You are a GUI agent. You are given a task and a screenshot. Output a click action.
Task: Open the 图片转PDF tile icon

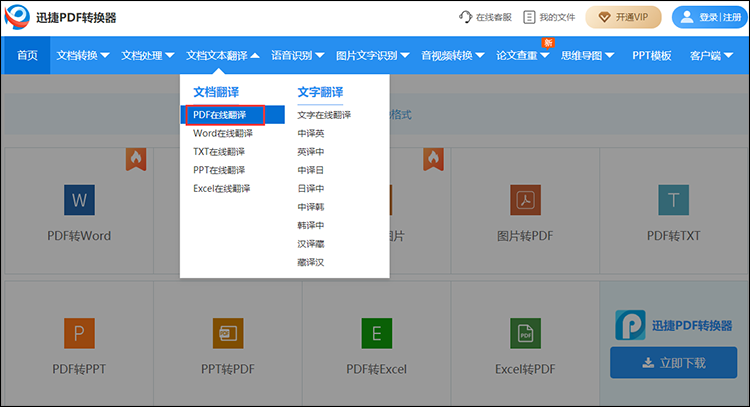pos(526,200)
